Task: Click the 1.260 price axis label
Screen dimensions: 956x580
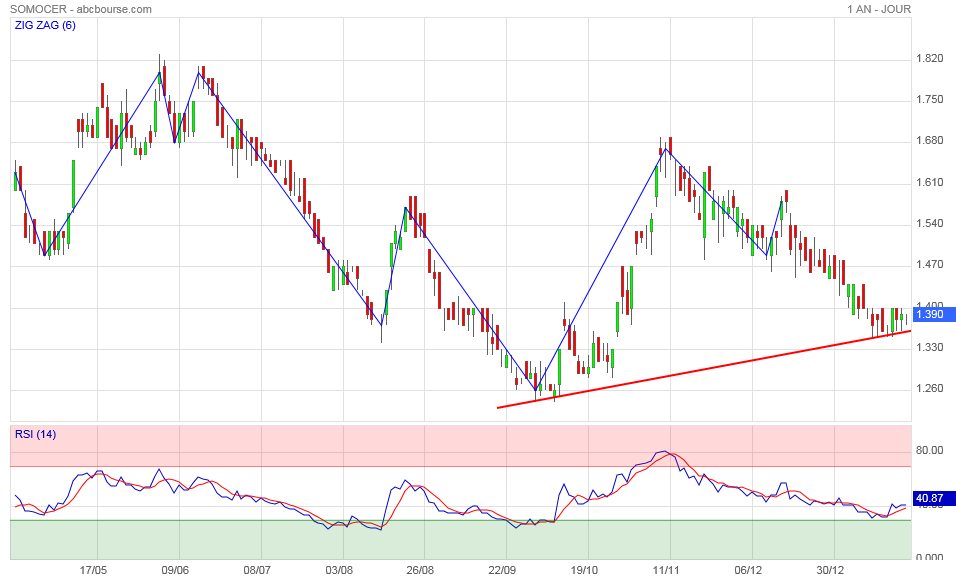Action: coord(930,388)
